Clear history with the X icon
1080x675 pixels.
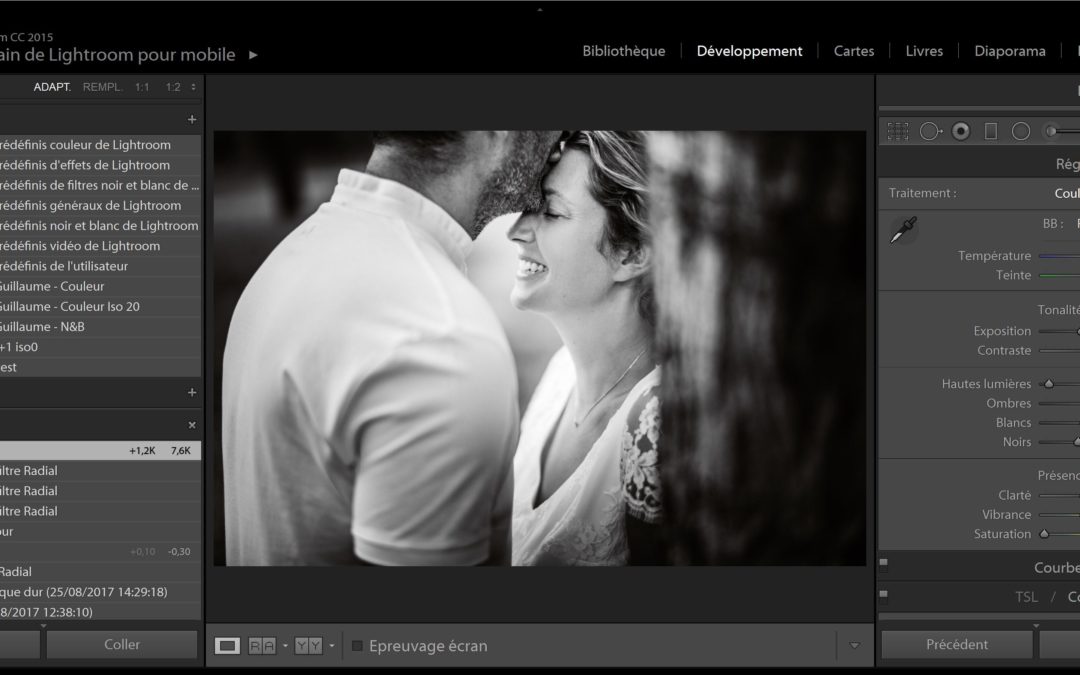tap(192, 425)
